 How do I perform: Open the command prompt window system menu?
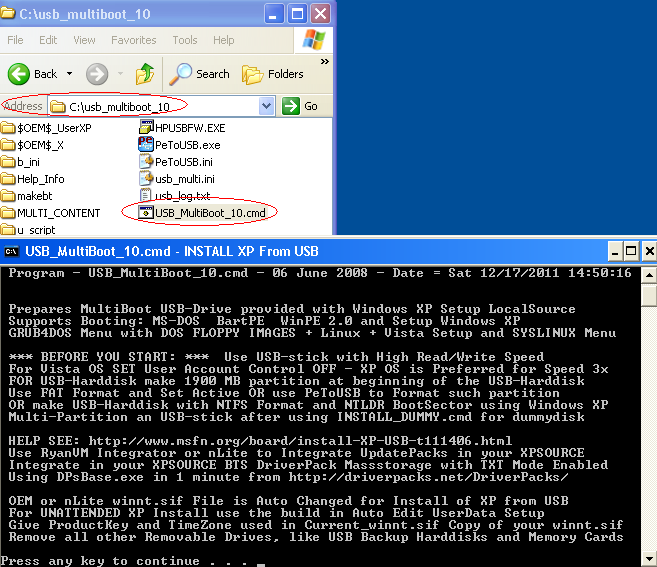(12, 251)
